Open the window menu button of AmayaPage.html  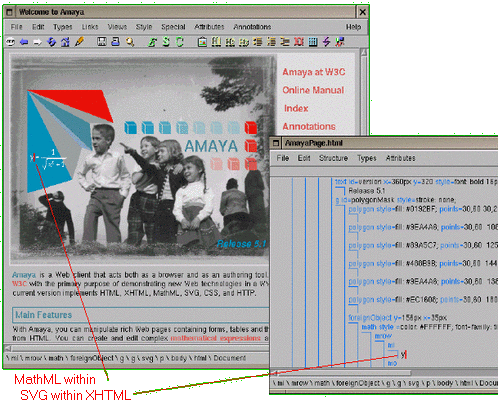(276, 143)
